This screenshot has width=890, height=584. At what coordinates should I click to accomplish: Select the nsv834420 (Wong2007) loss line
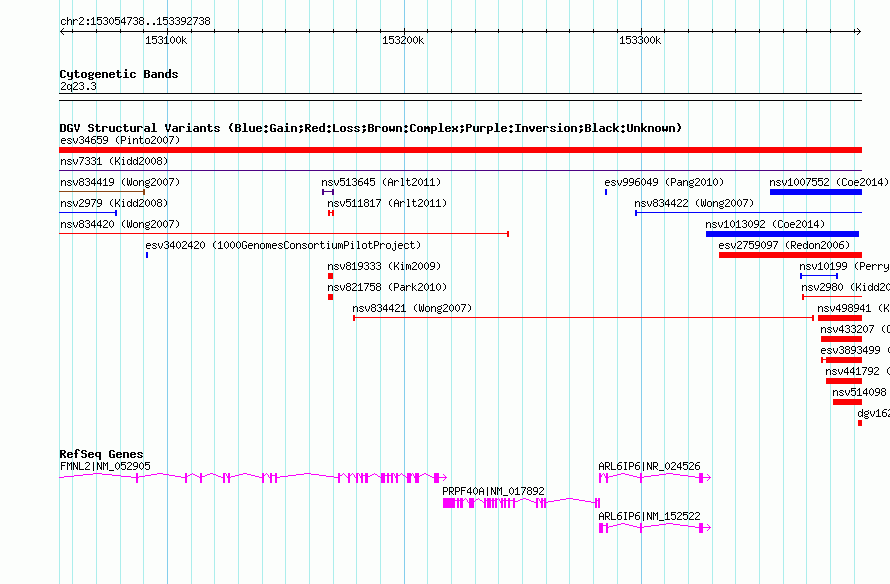(284, 234)
